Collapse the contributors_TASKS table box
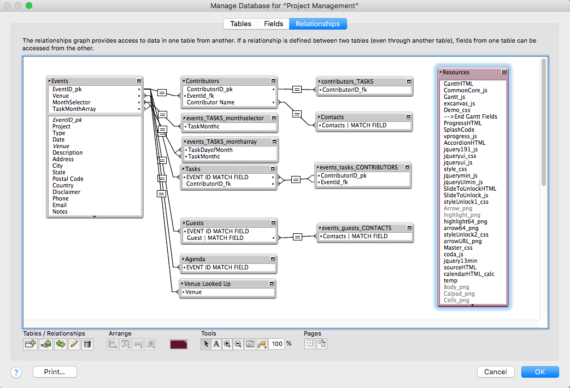570x388 pixels. pos(409,81)
